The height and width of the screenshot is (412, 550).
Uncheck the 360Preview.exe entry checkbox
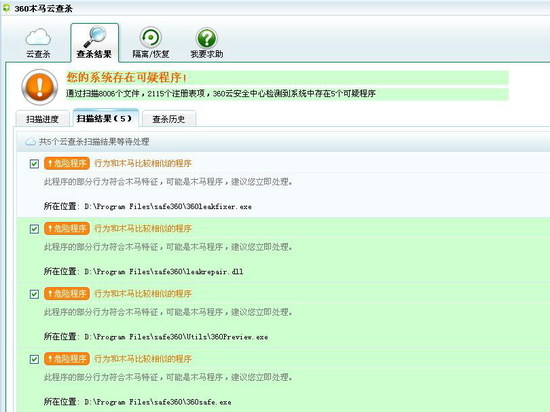click(34, 294)
